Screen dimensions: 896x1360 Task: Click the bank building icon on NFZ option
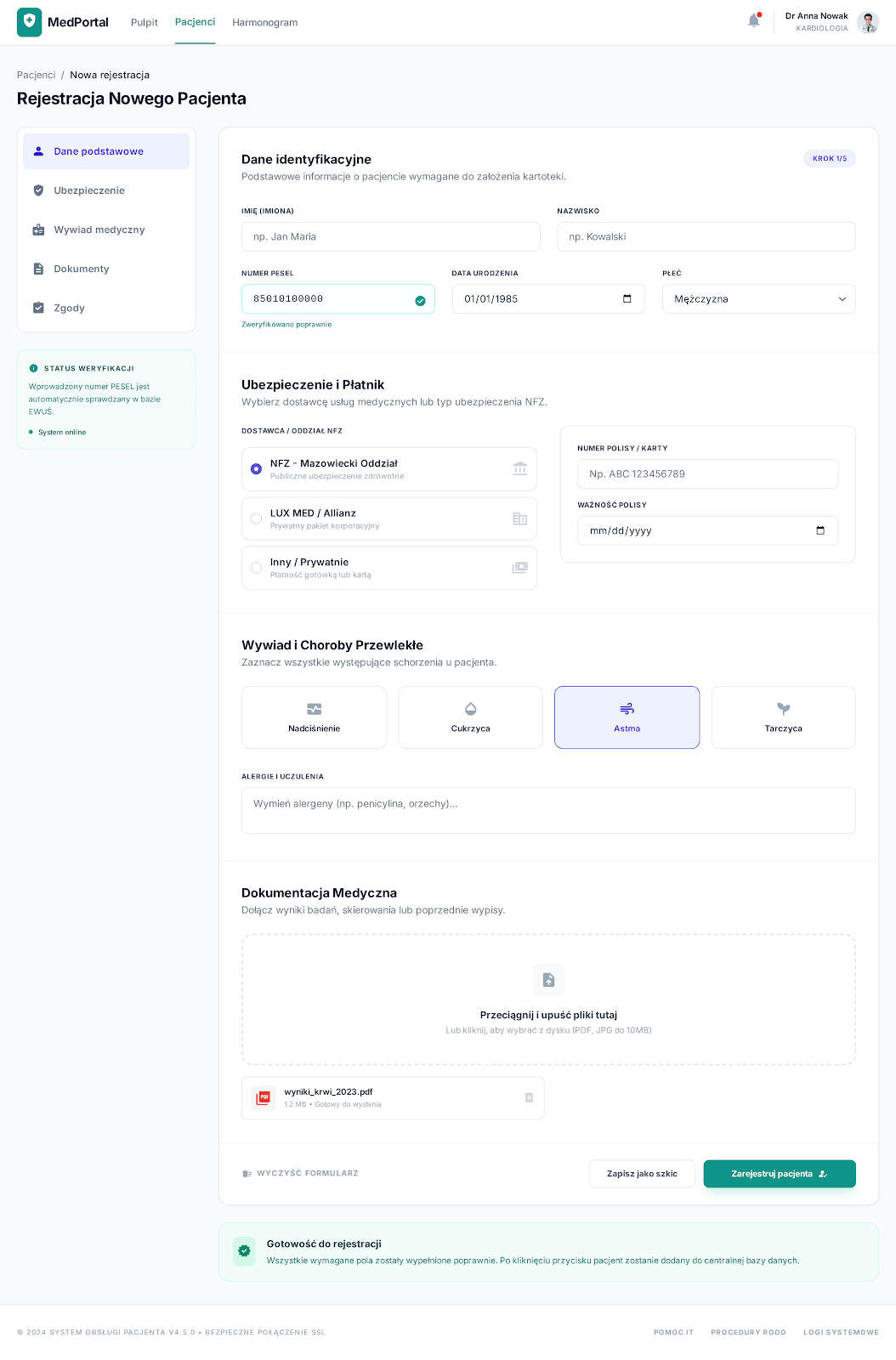tap(520, 468)
